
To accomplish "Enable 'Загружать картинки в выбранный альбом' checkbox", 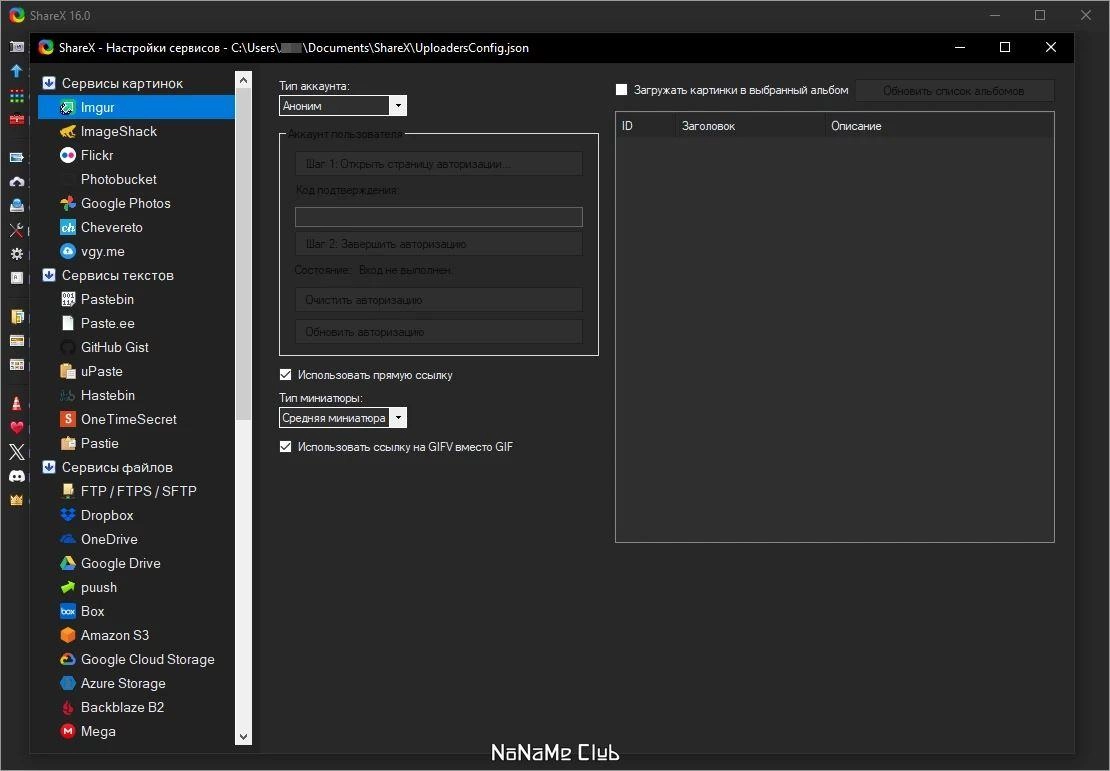I will 622,90.
